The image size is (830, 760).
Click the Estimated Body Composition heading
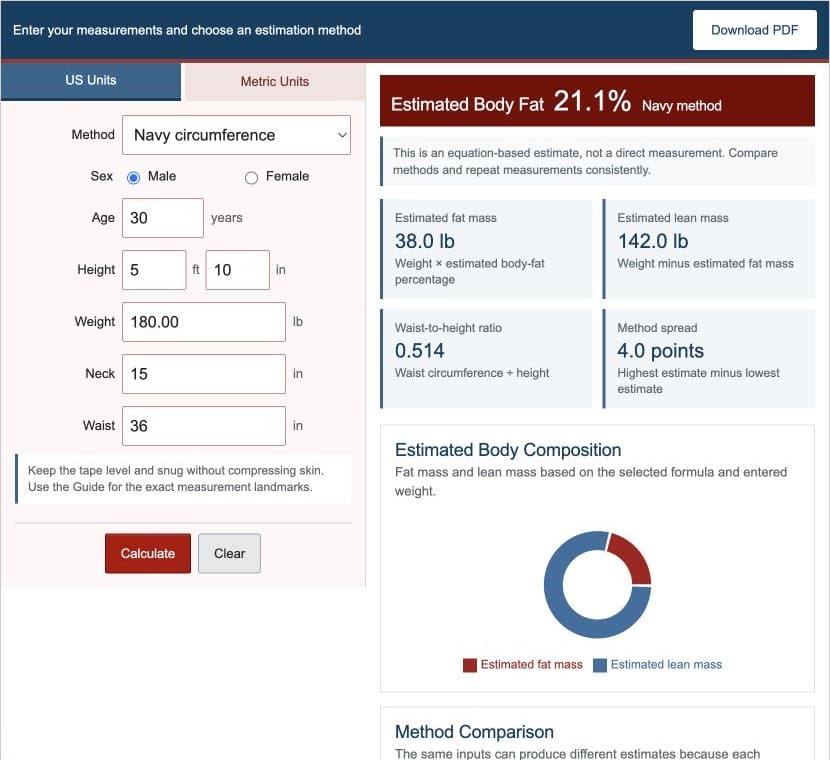point(508,450)
